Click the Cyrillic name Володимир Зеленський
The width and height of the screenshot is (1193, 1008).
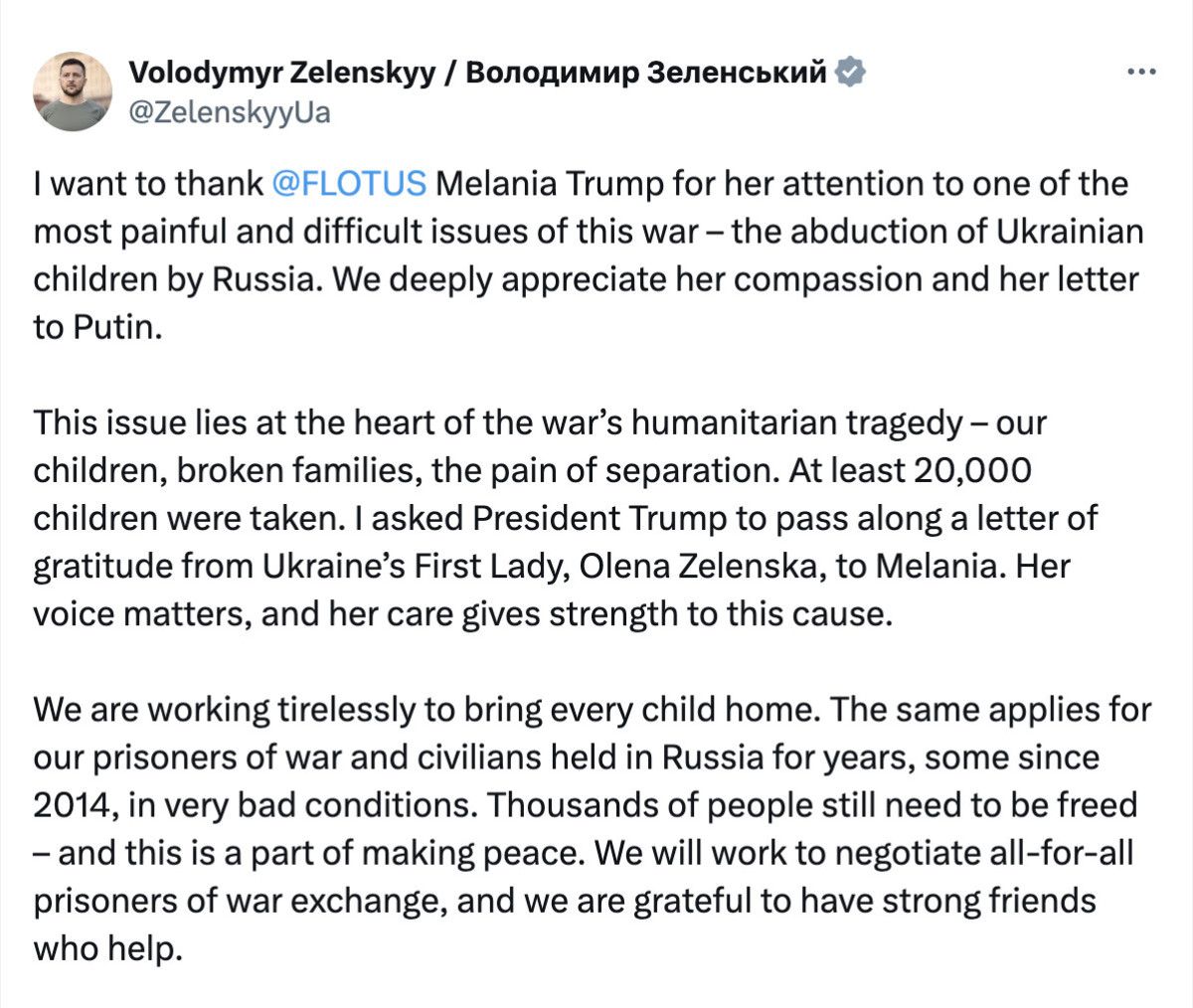click(645, 73)
